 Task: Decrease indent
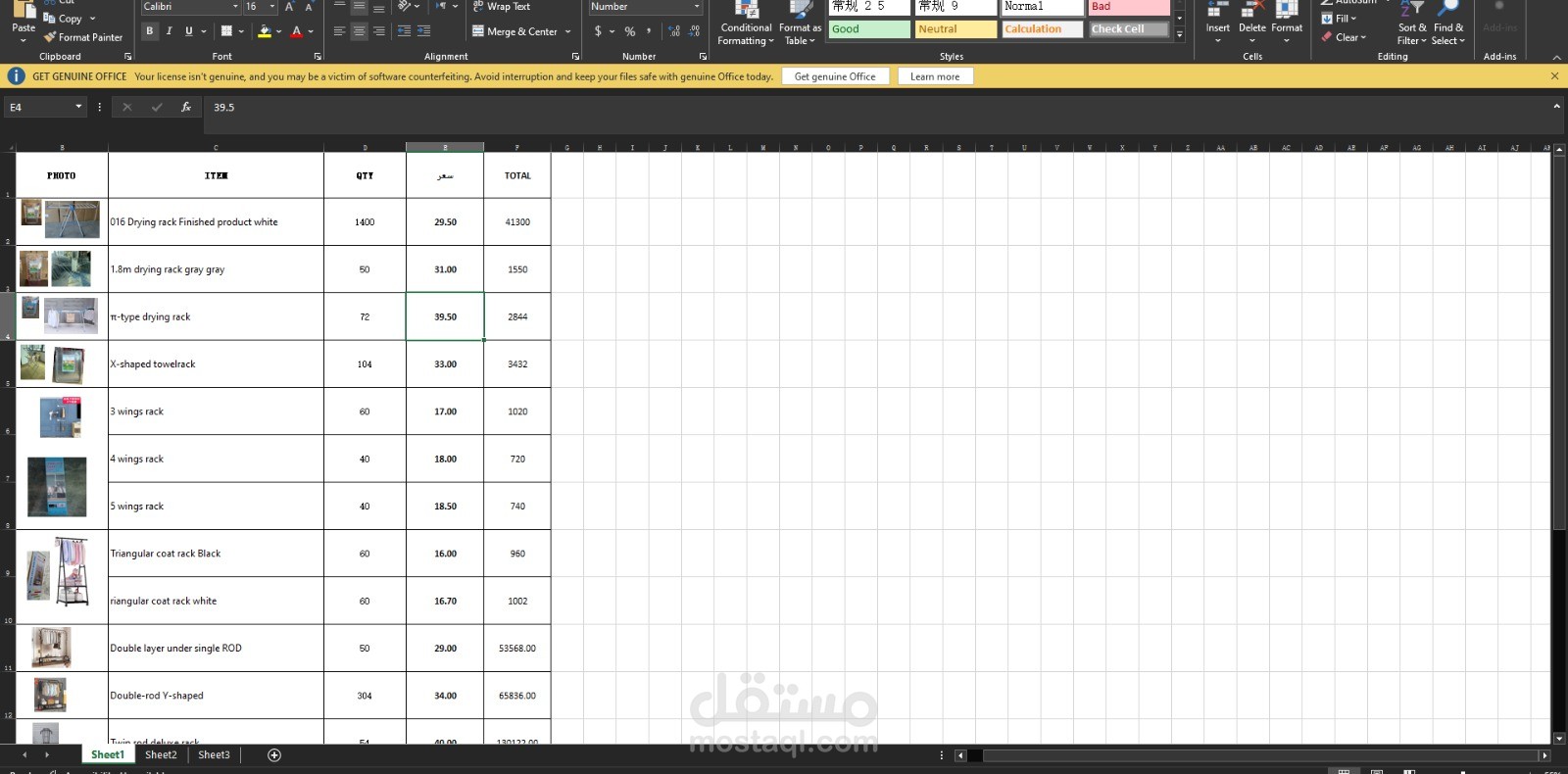coord(404,31)
